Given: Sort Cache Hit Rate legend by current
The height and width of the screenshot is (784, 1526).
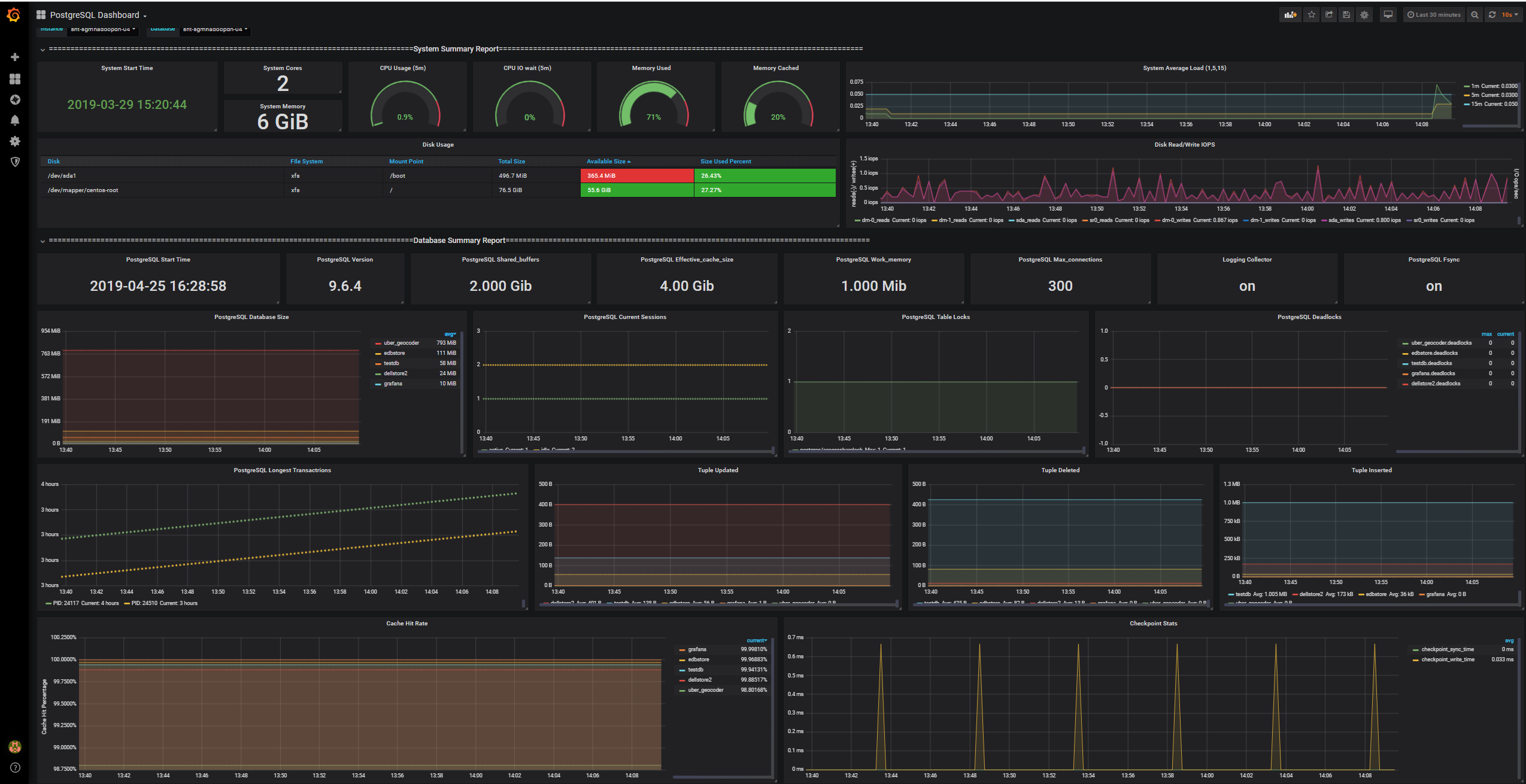Looking at the screenshot, I should 757,640.
